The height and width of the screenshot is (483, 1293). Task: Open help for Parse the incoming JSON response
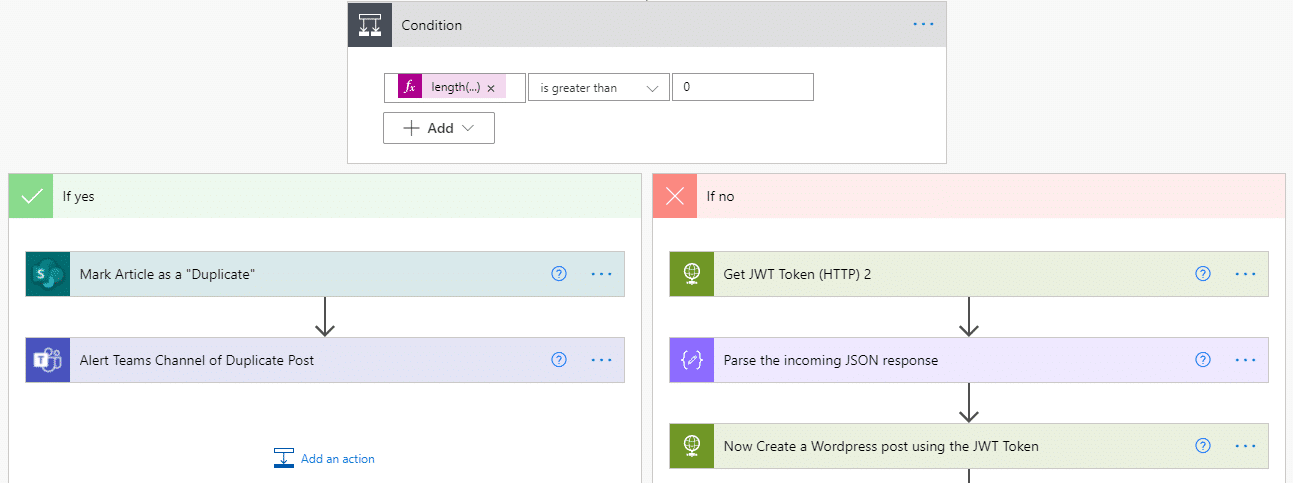[x=1203, y=360]
